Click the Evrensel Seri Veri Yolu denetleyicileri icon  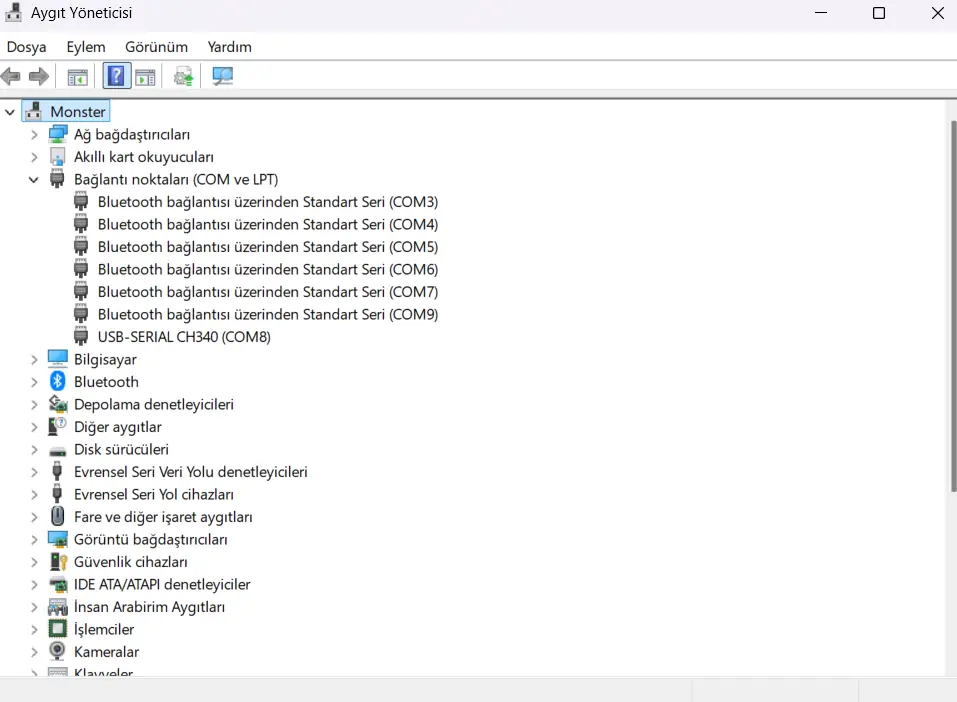pyautogui.click(x=57, y=471)
